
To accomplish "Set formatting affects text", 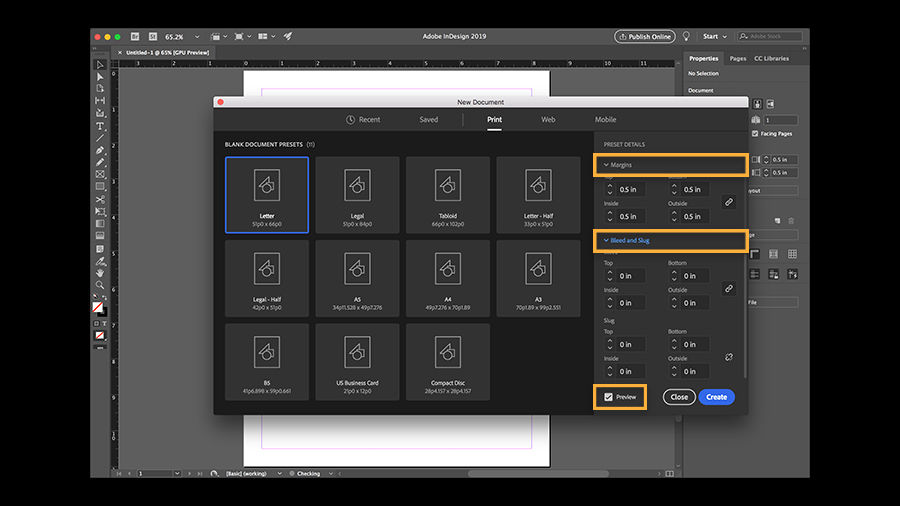I will tap(104, 324).
